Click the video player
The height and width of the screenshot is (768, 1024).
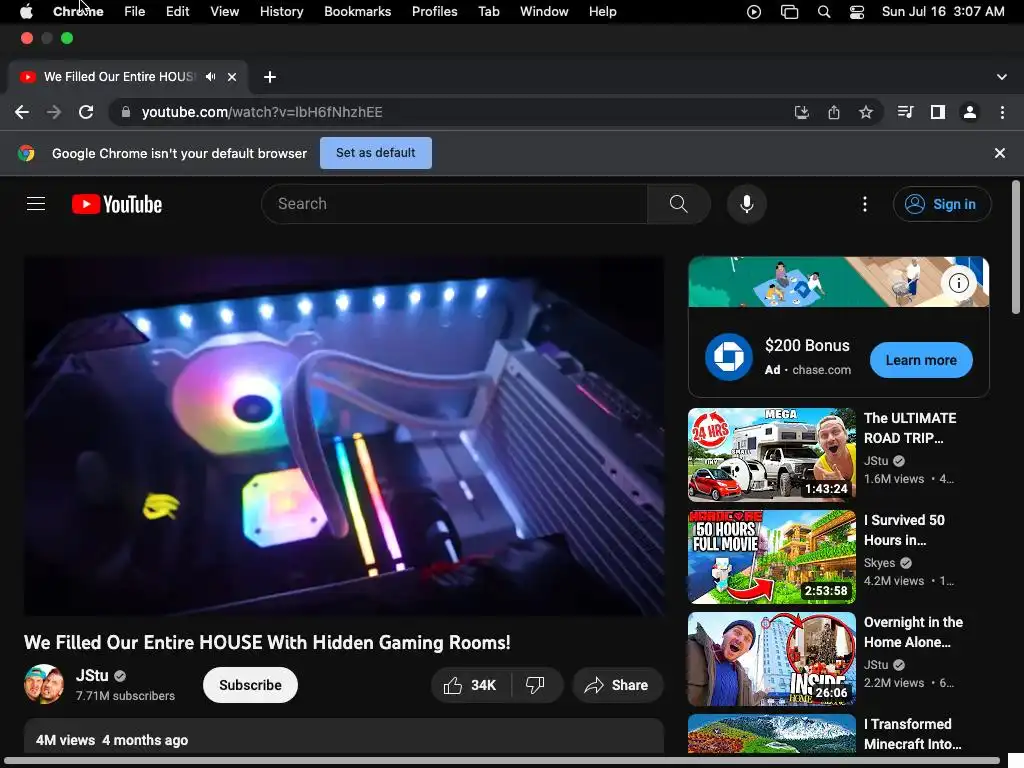point(344,436)
